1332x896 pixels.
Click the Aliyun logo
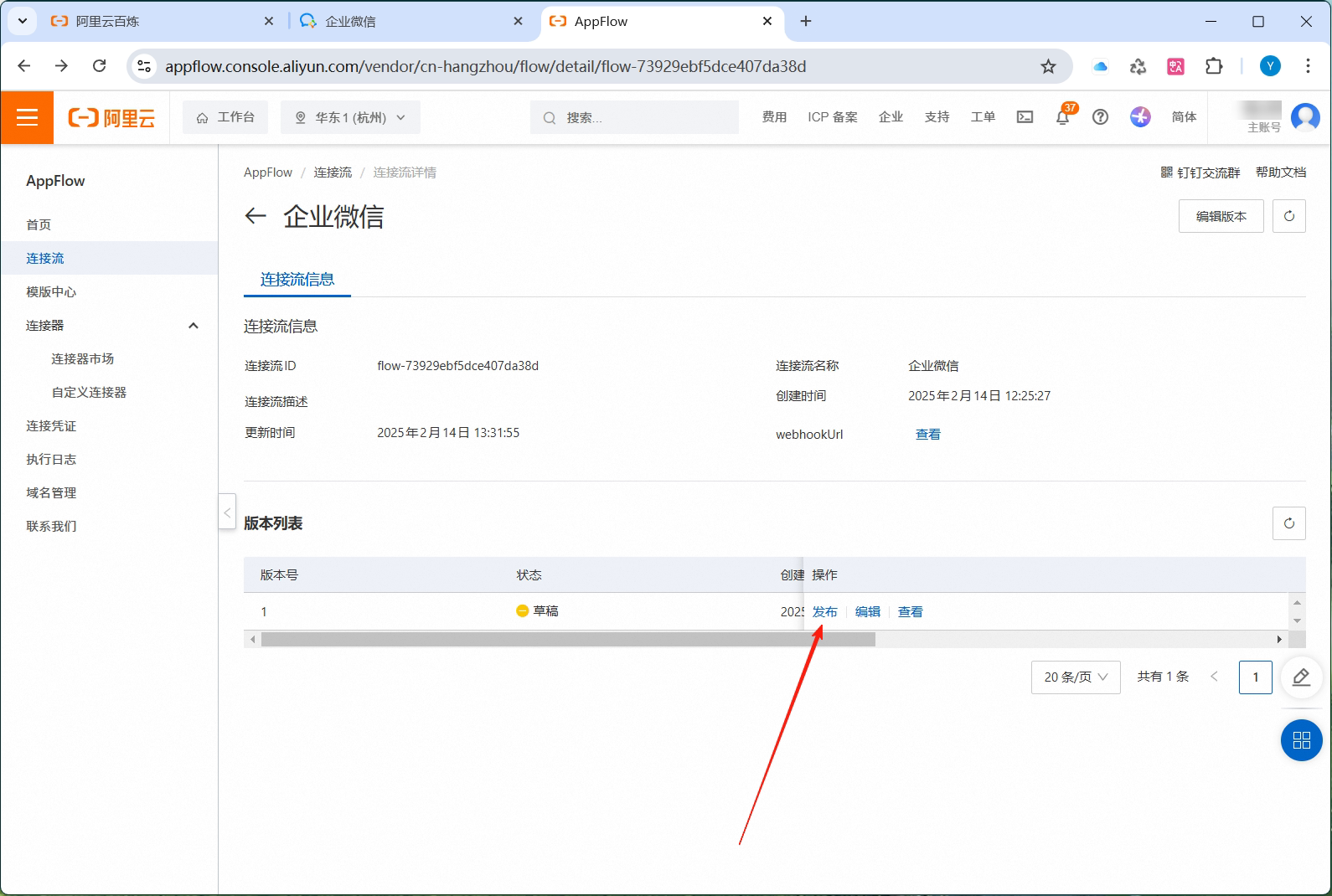111,118
